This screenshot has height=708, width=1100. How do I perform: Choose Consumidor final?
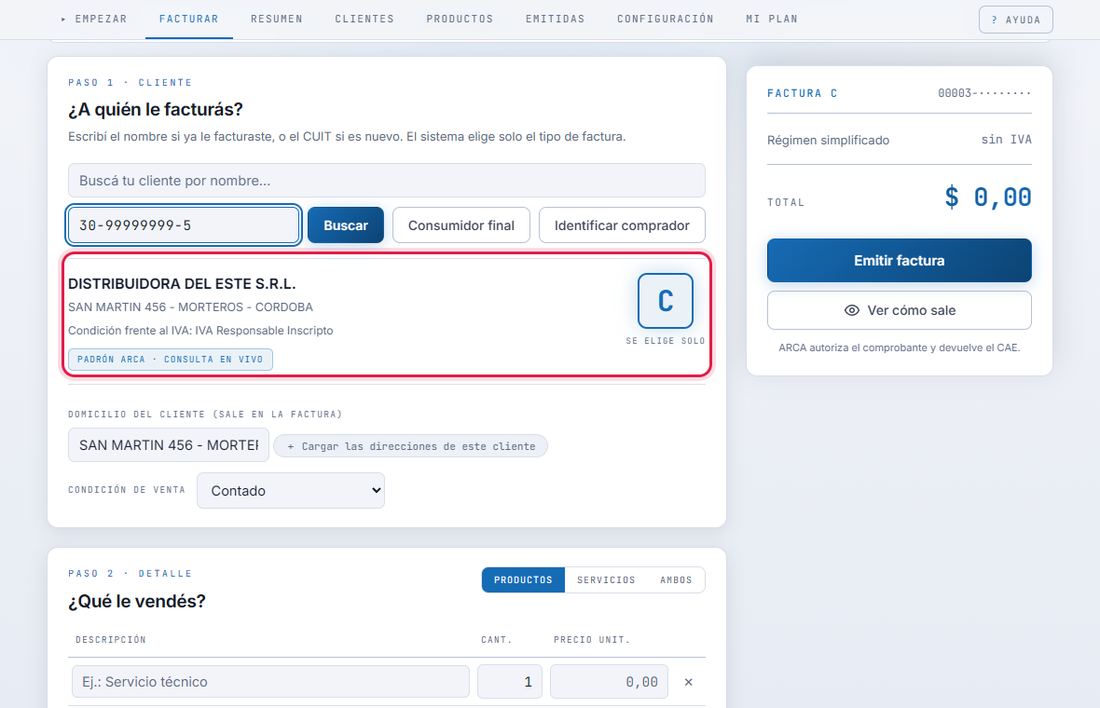click(461, 225)
